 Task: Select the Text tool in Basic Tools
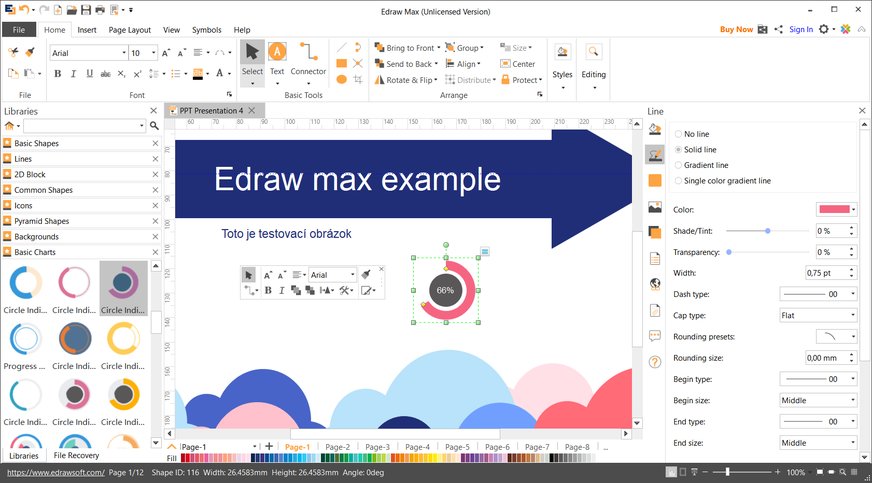(277, 58)
